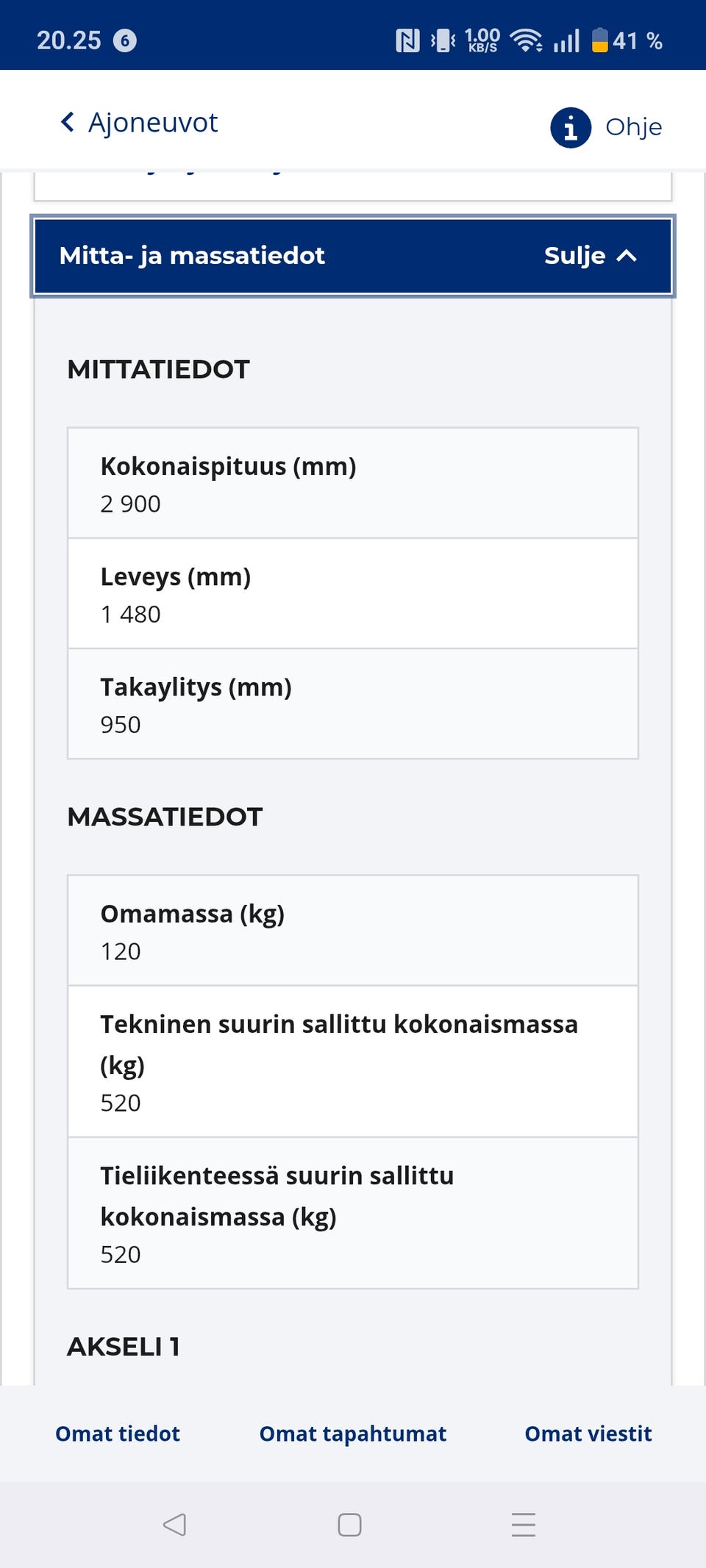Screen dimensions: 706x1568
Task: Tap the Ohje help text
Action: coord(633,127)
